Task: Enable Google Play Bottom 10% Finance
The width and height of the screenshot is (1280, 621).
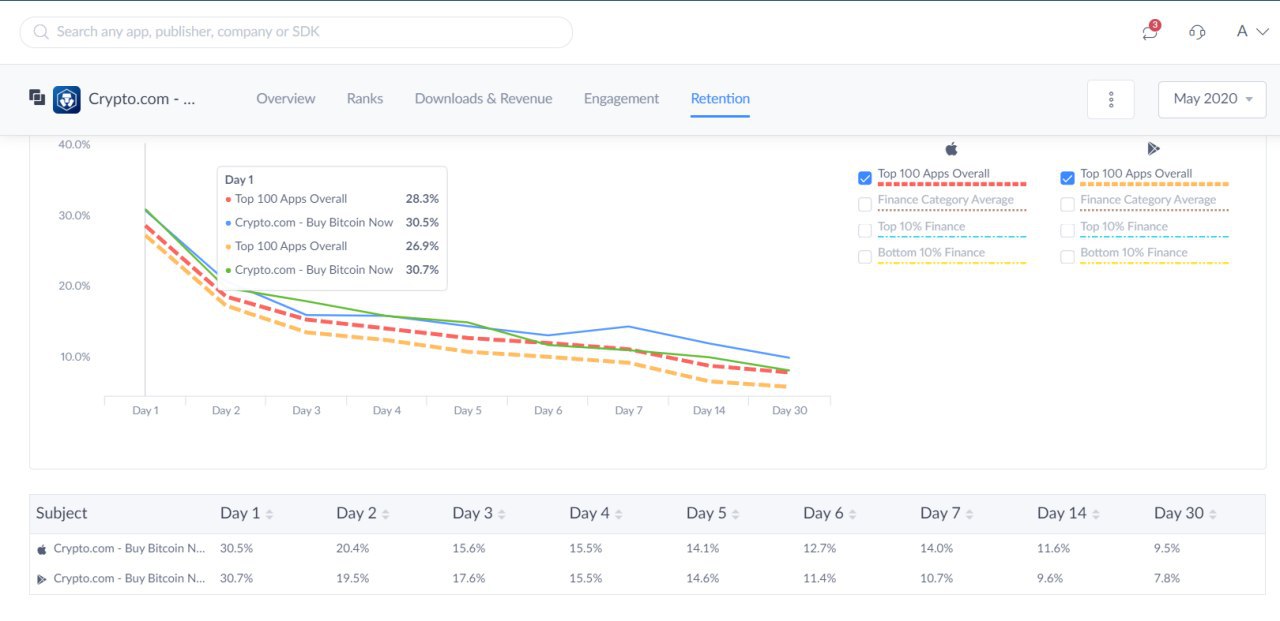Action: pyautogui.click(x=1067, y=257)
